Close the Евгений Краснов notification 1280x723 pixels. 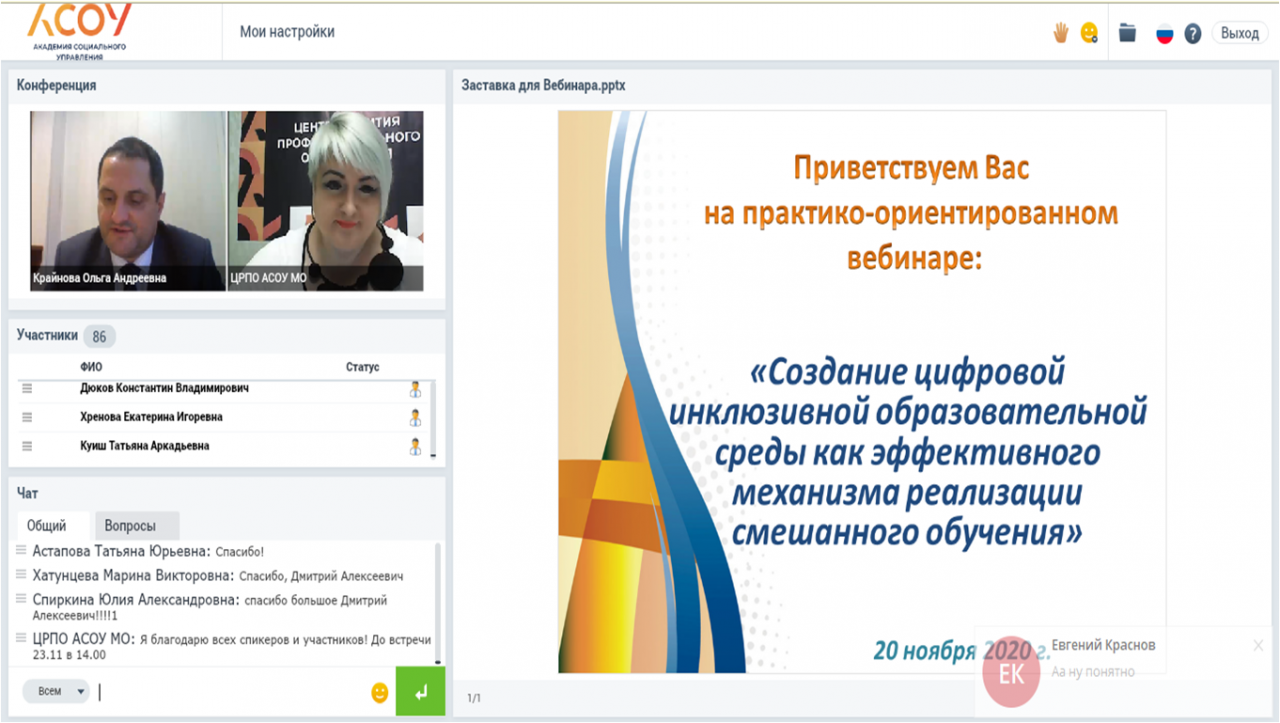1258,646
